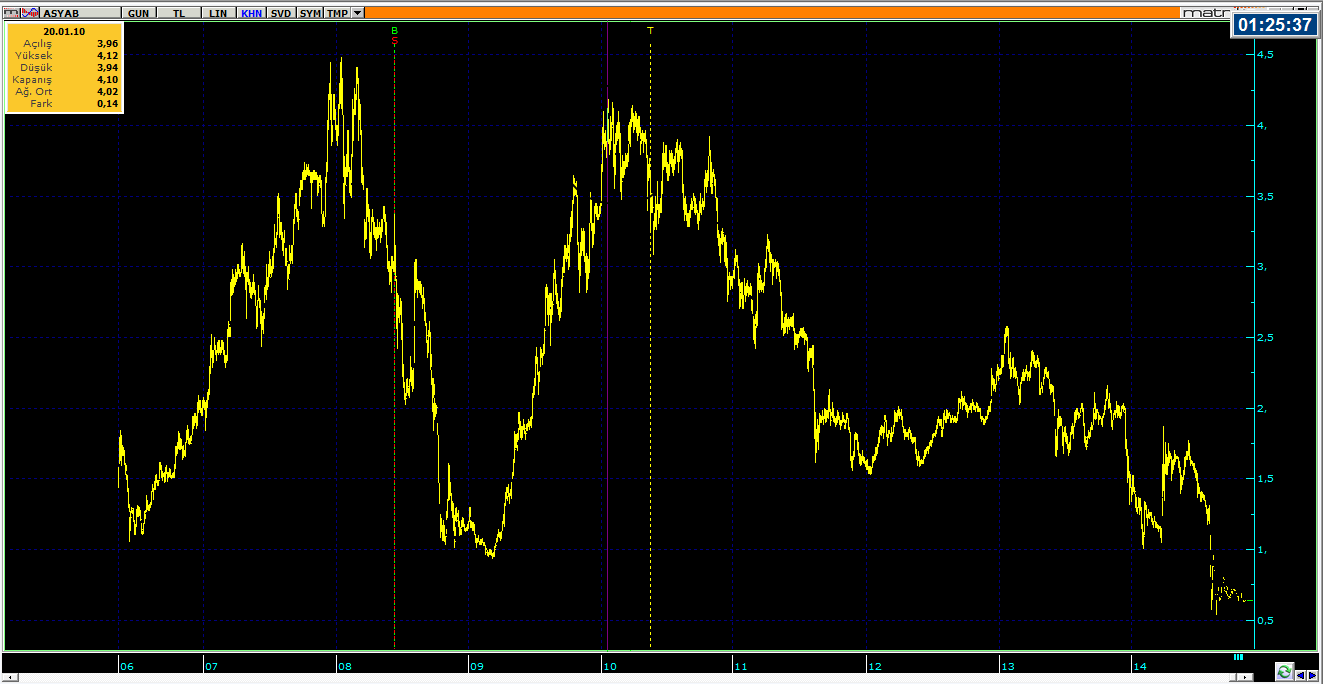Open the chart indicators wave icon
The height and width of the screenshot is (684, 1323).
tap(29, 13)
